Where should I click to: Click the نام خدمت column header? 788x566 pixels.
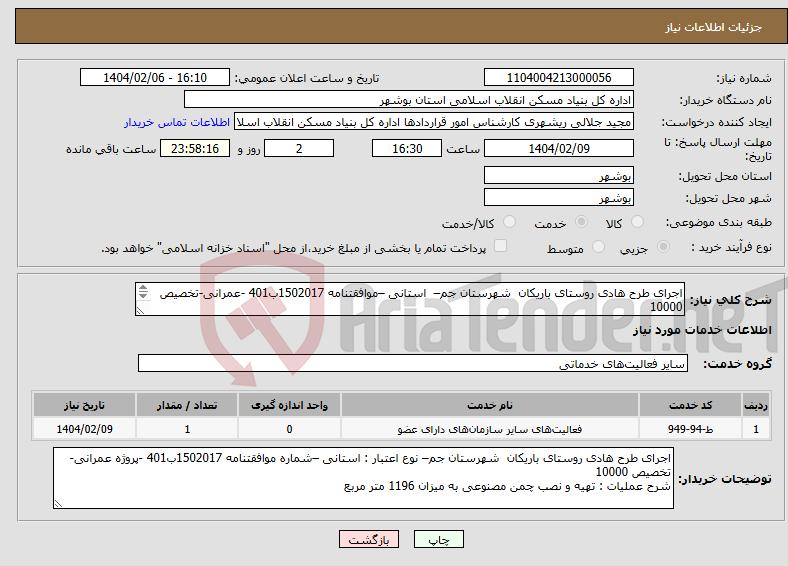(x=490, y=405)
